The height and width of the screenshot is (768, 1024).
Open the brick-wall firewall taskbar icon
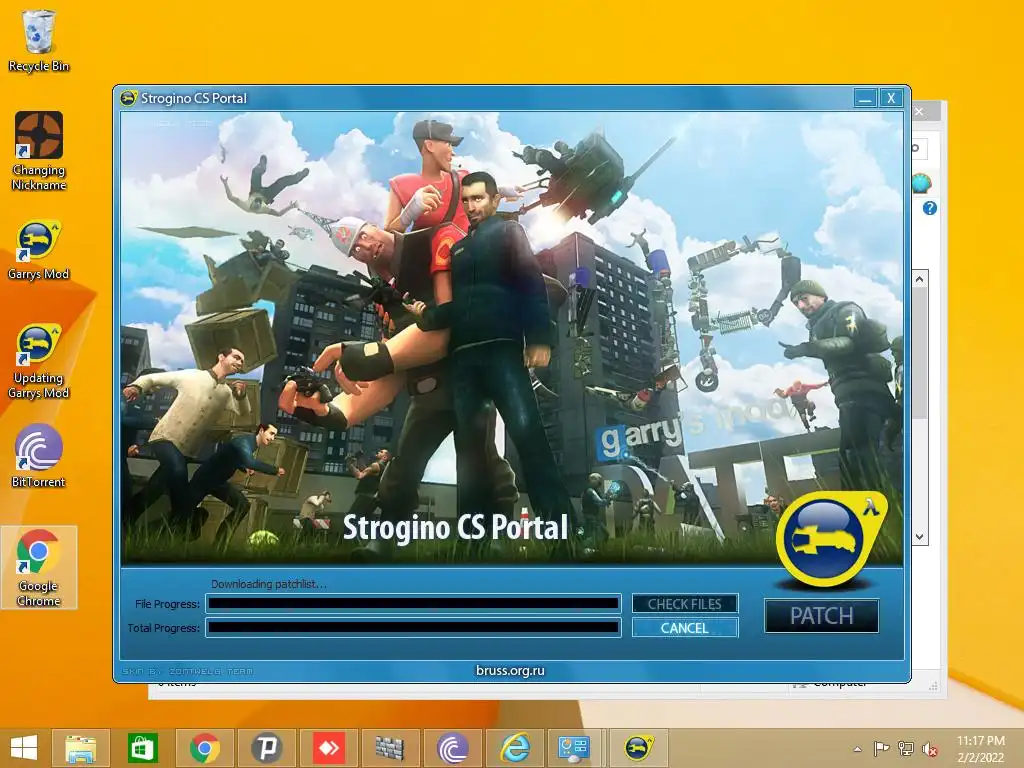click(390, 748)
